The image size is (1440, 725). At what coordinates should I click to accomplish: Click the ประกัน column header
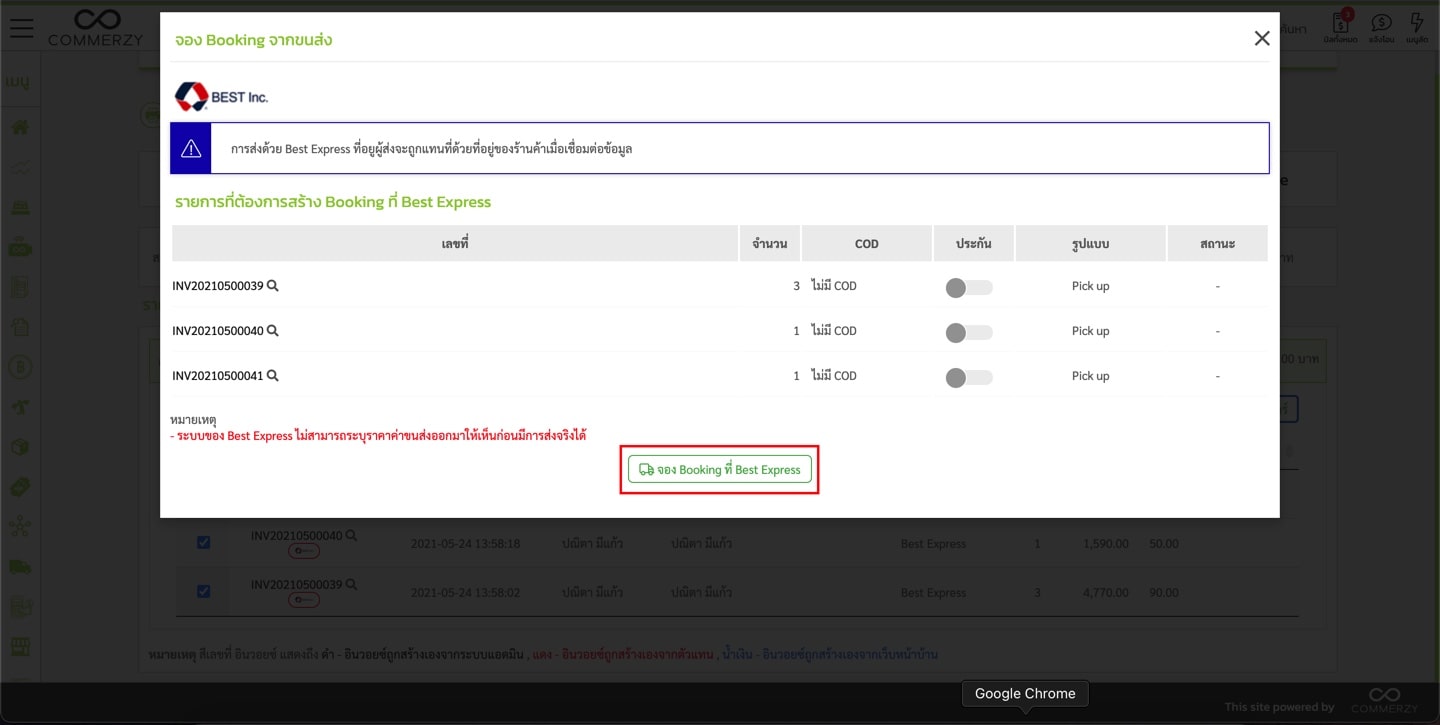click(974, 243)
